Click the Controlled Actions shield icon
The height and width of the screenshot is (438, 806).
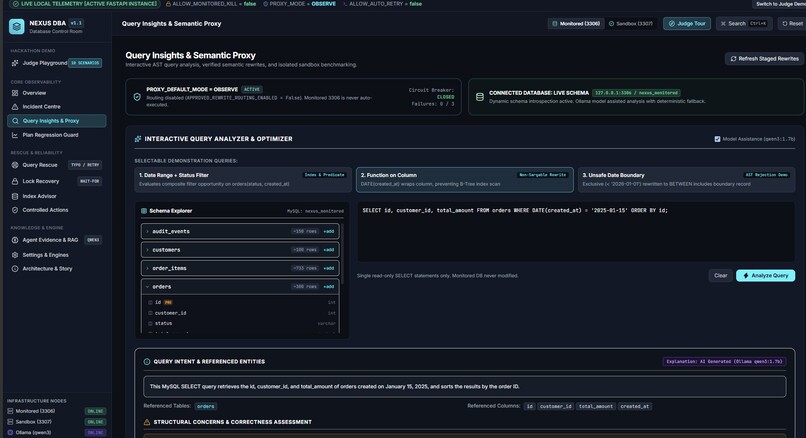[x=15, y=210]
